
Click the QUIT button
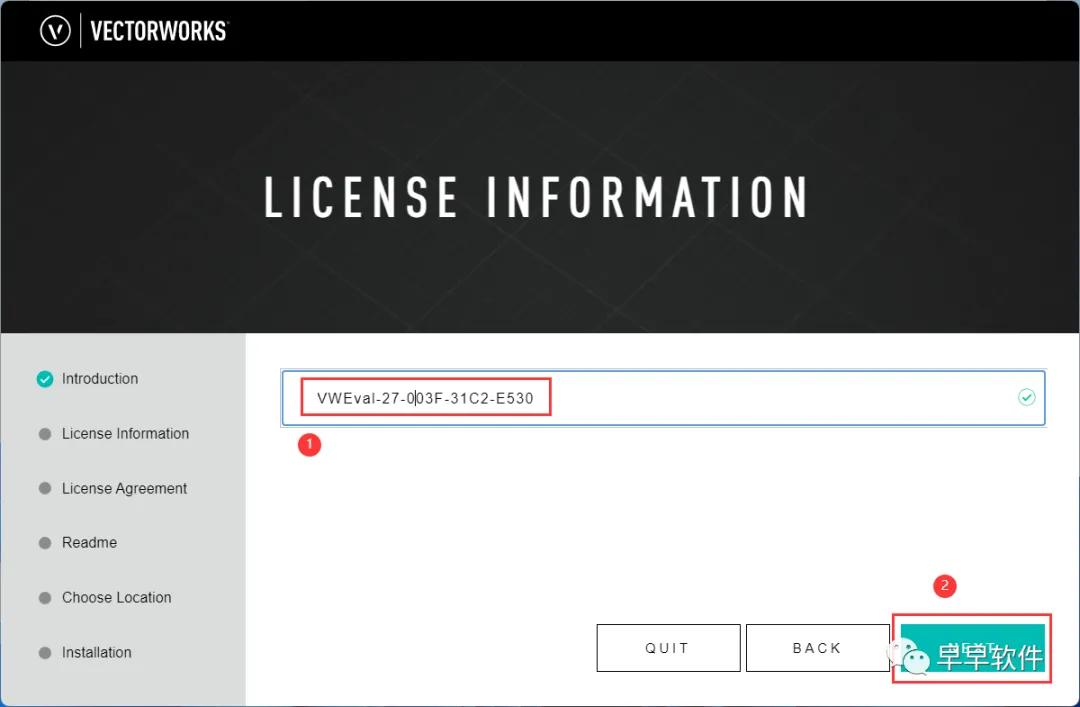click(668, 648)
